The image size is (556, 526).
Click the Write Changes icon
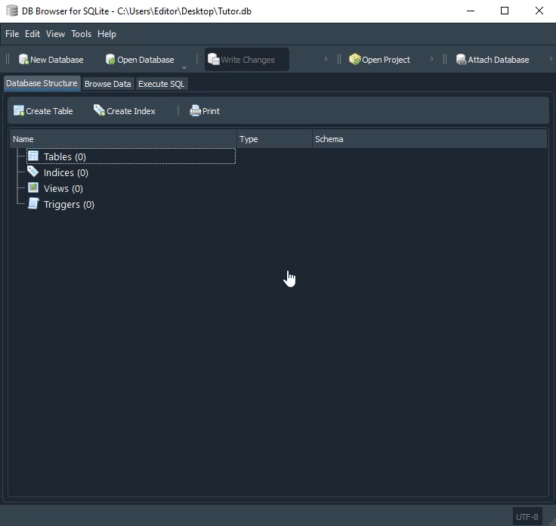coord(213,59)
